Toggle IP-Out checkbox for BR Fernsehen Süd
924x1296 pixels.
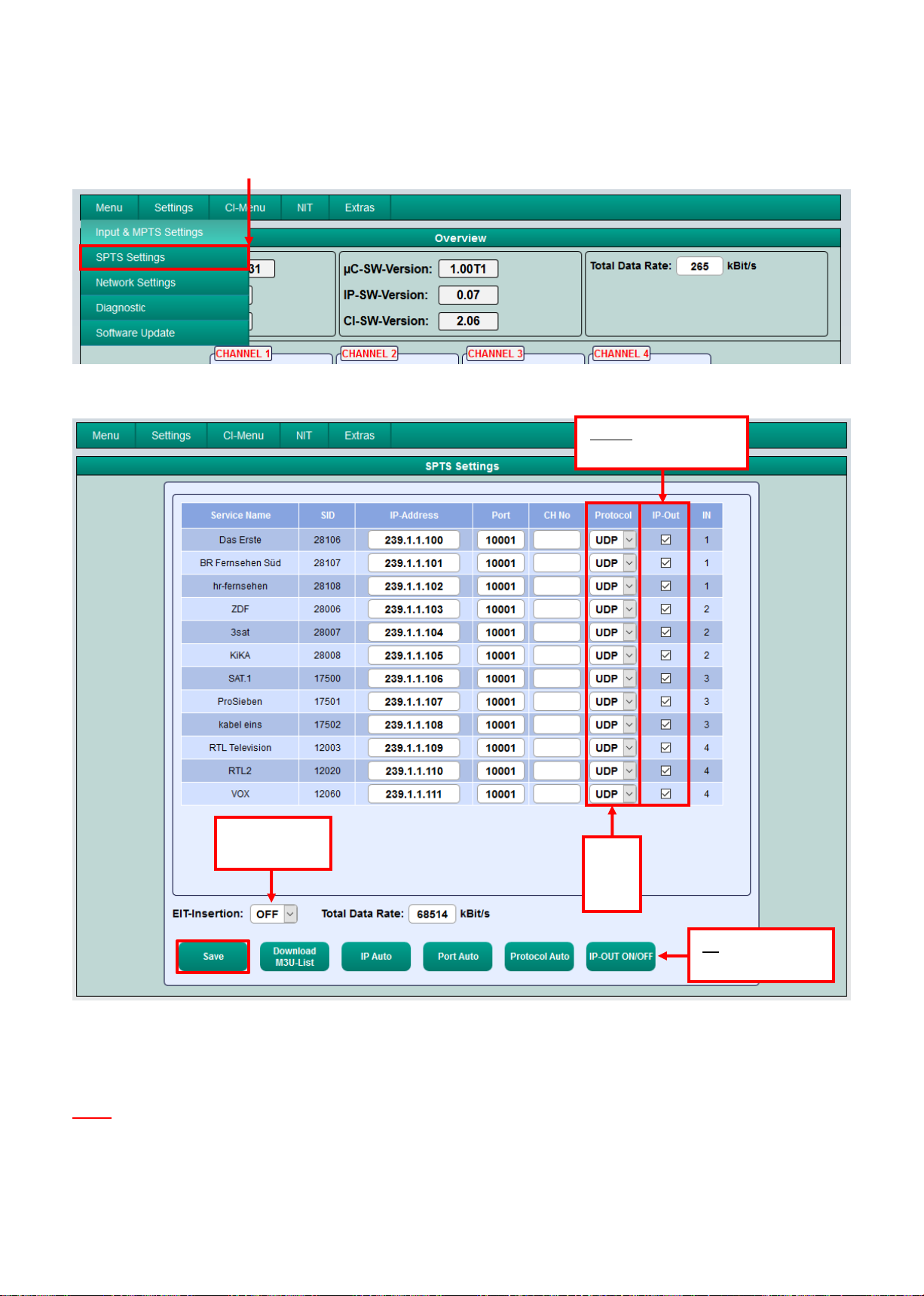(x=666, y=563)
